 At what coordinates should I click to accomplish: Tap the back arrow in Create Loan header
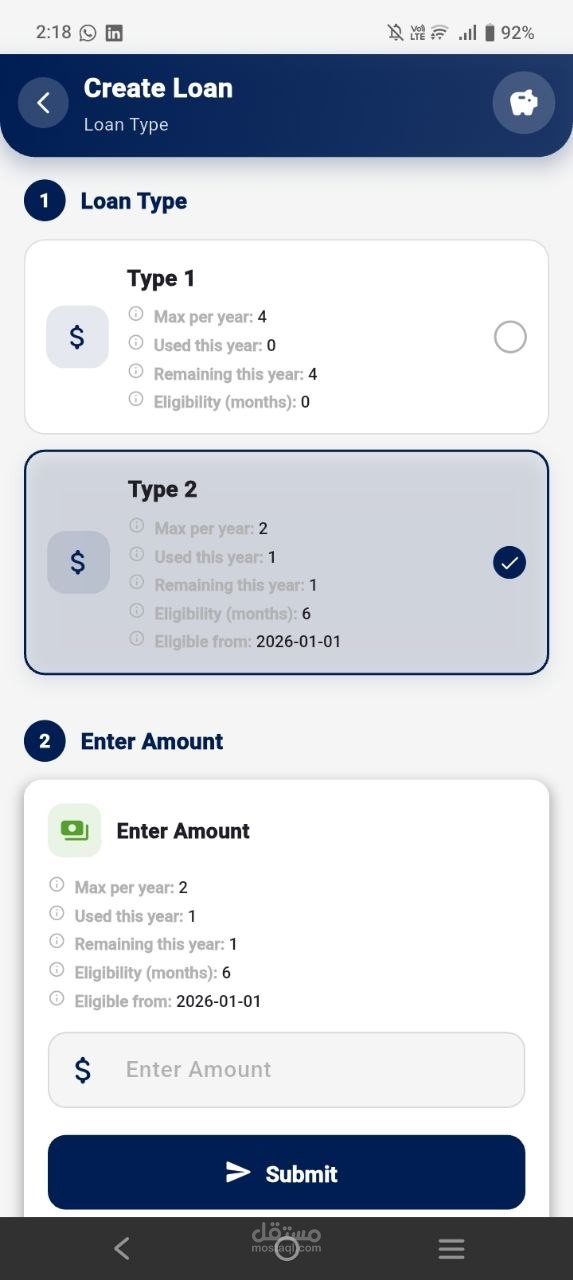[x=43, y=102]
